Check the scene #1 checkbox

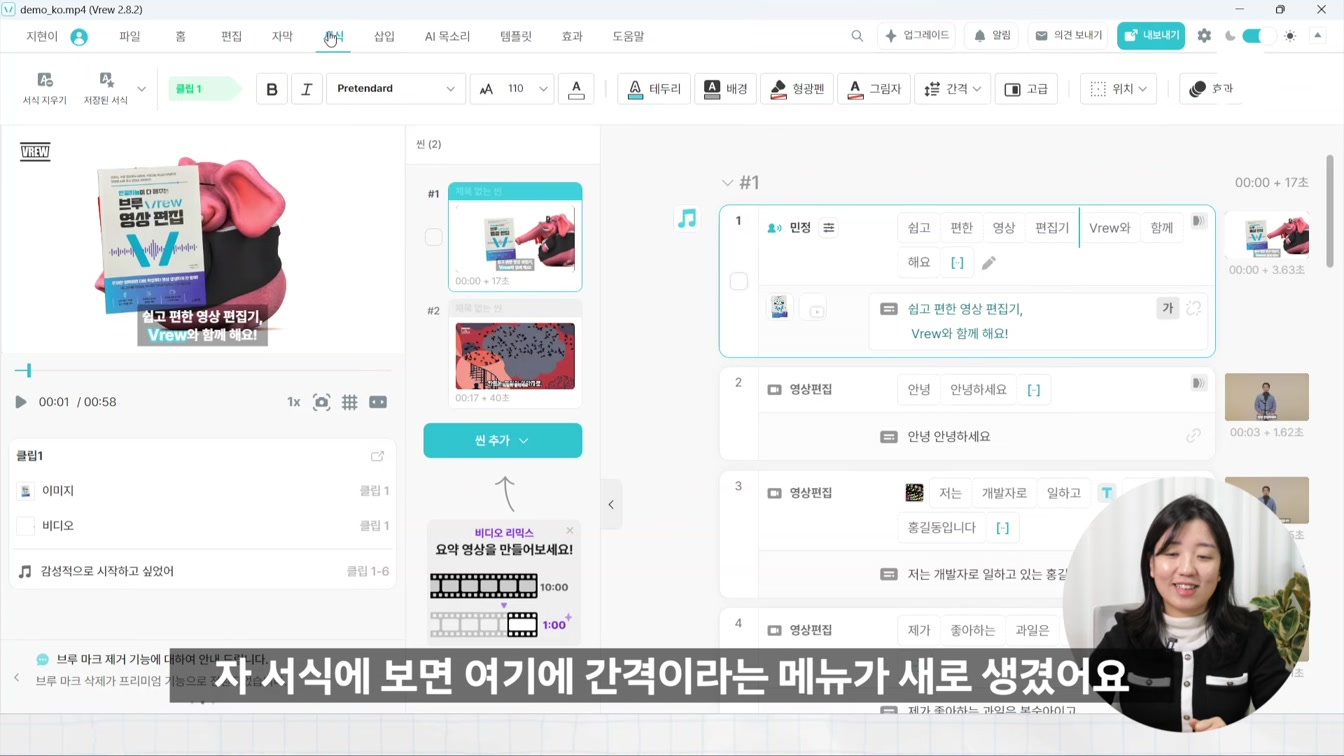434,237
